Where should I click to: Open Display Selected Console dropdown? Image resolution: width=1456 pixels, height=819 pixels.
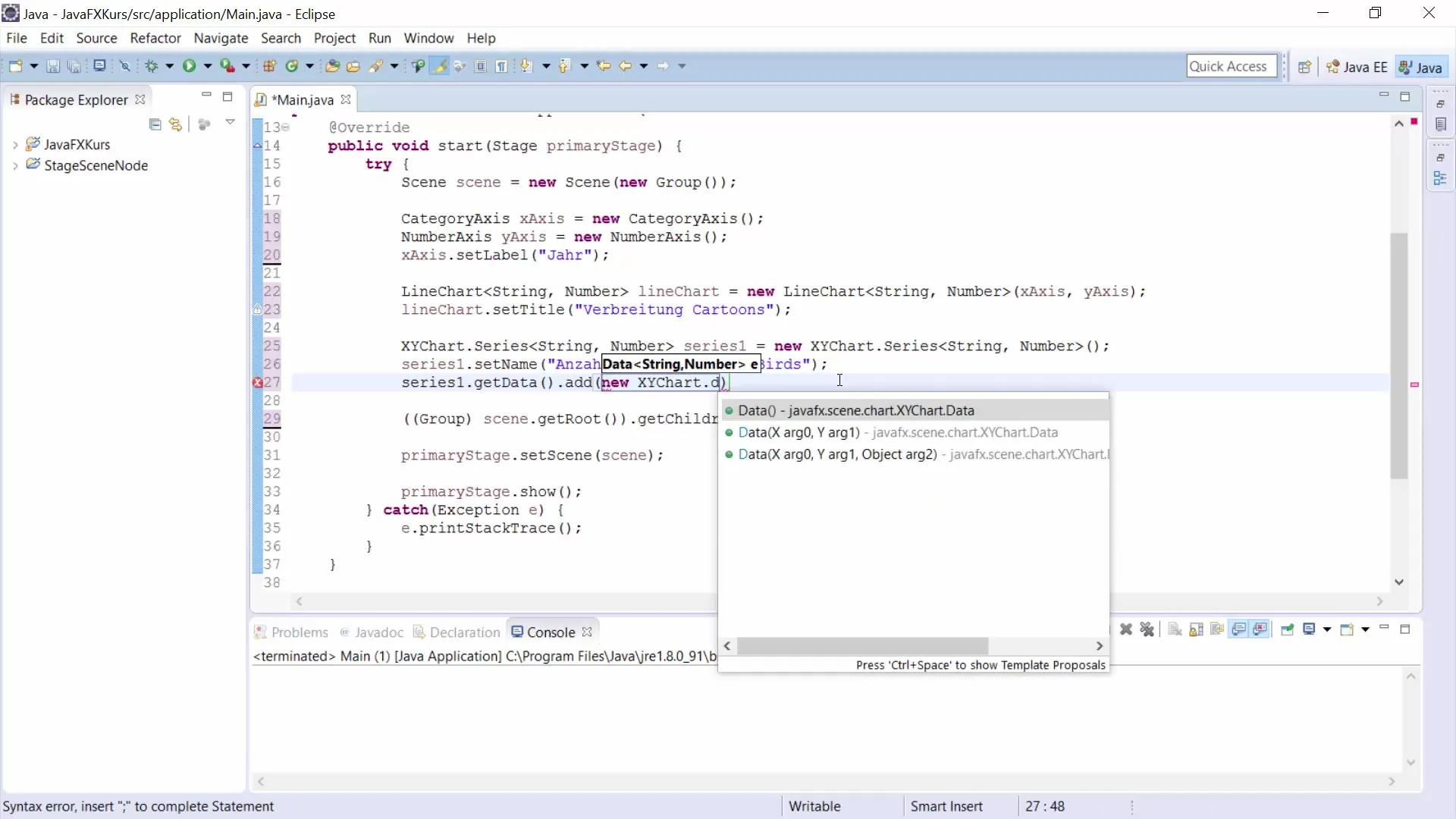[x=1327, y=629]
